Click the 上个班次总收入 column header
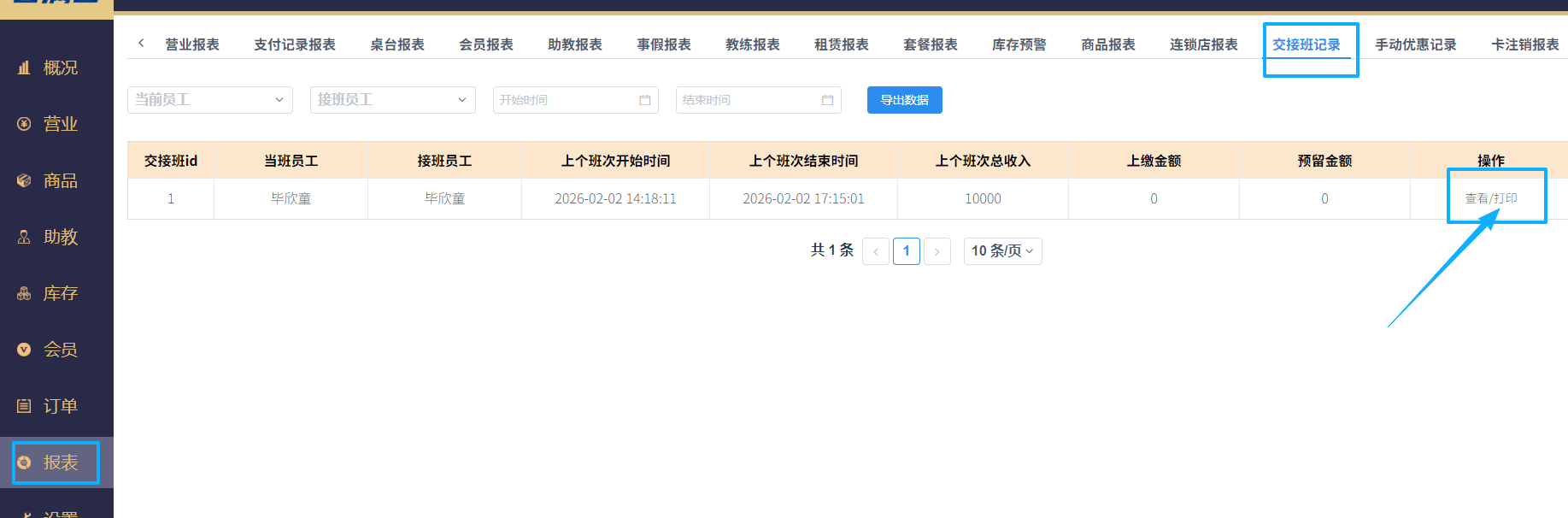 [x=983, y=161]
